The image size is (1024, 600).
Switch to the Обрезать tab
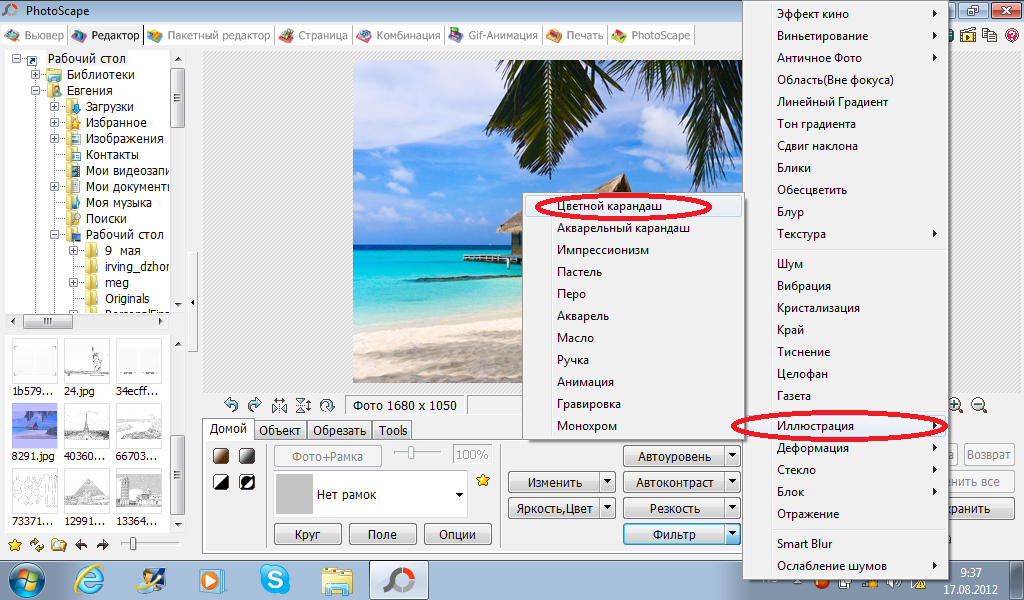coord(339,430)
